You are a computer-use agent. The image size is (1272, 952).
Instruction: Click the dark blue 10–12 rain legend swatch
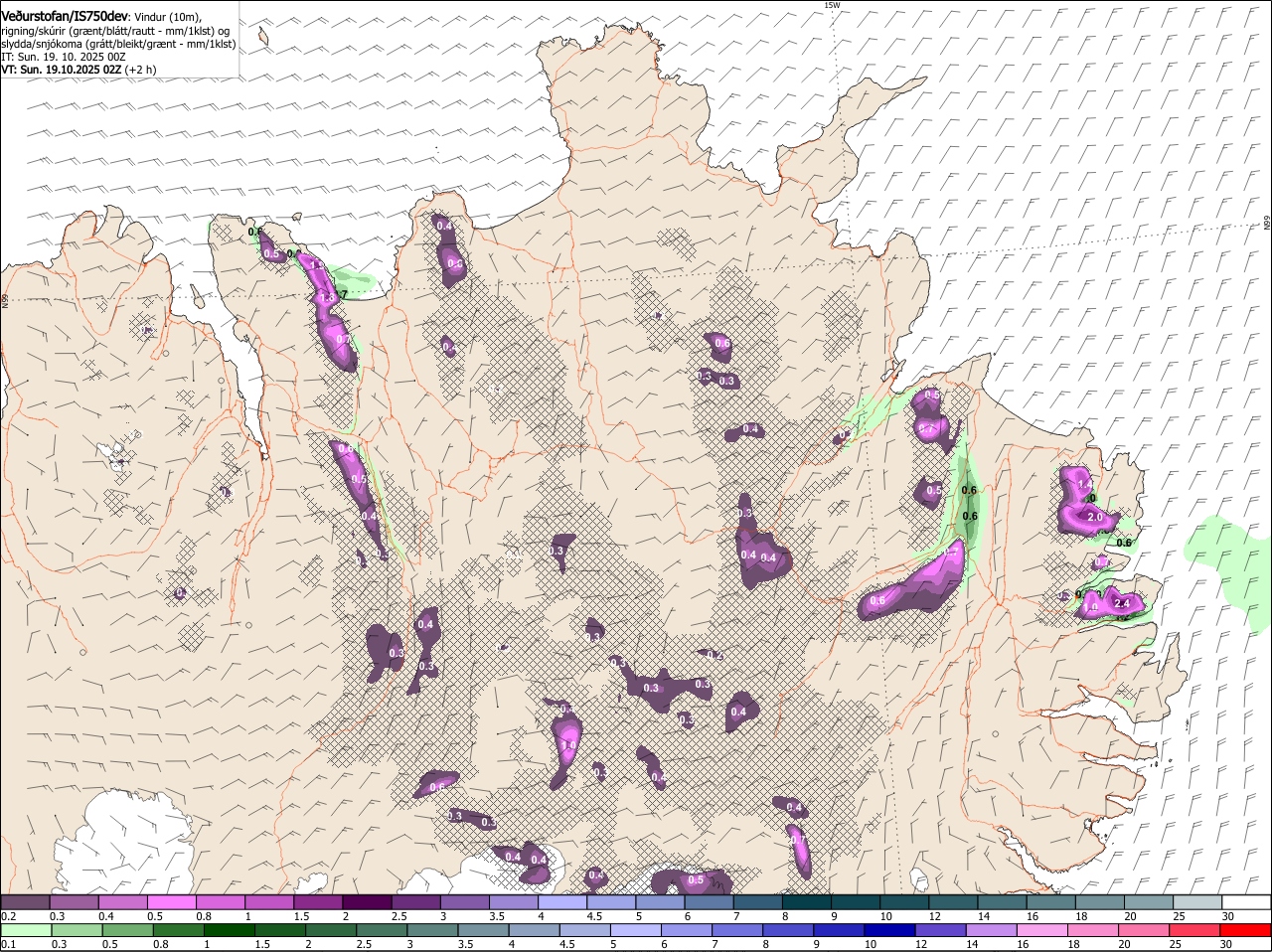coord(889,930)
